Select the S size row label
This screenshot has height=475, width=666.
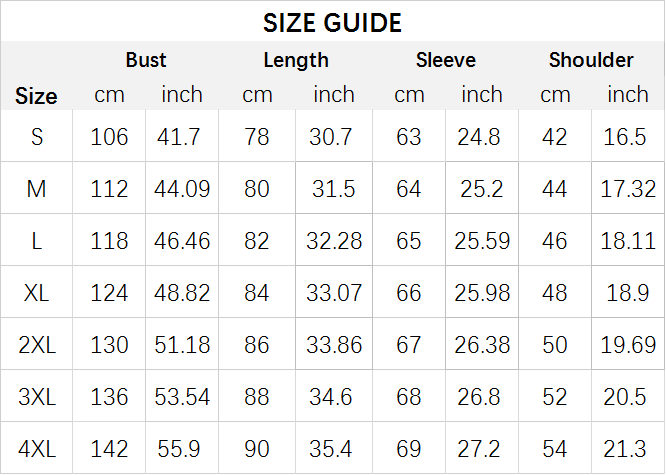[x=37, y=137]
